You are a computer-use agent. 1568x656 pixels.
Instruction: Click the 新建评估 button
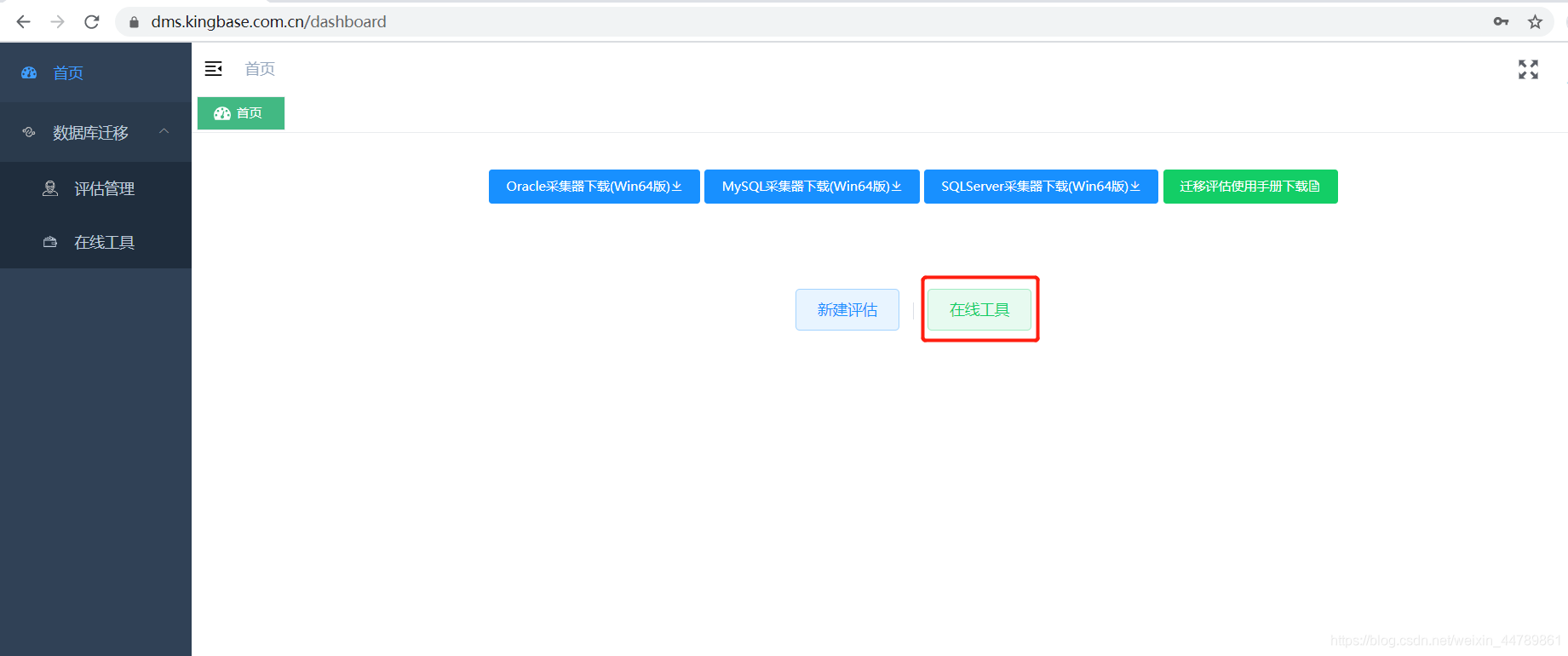[x=847, y=310]
